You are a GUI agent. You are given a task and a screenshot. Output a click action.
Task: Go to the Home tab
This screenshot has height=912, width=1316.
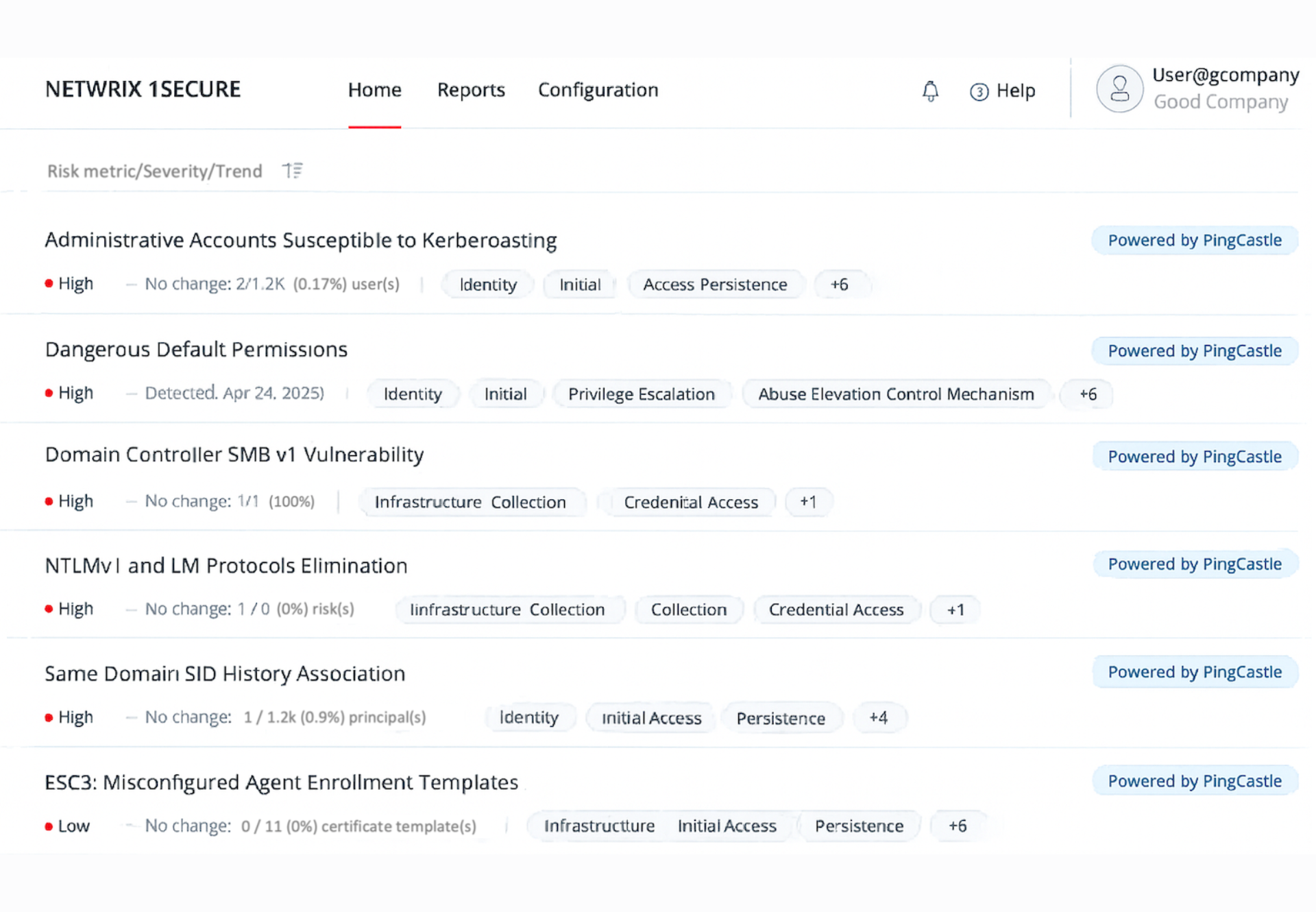[x=374, y=90]
